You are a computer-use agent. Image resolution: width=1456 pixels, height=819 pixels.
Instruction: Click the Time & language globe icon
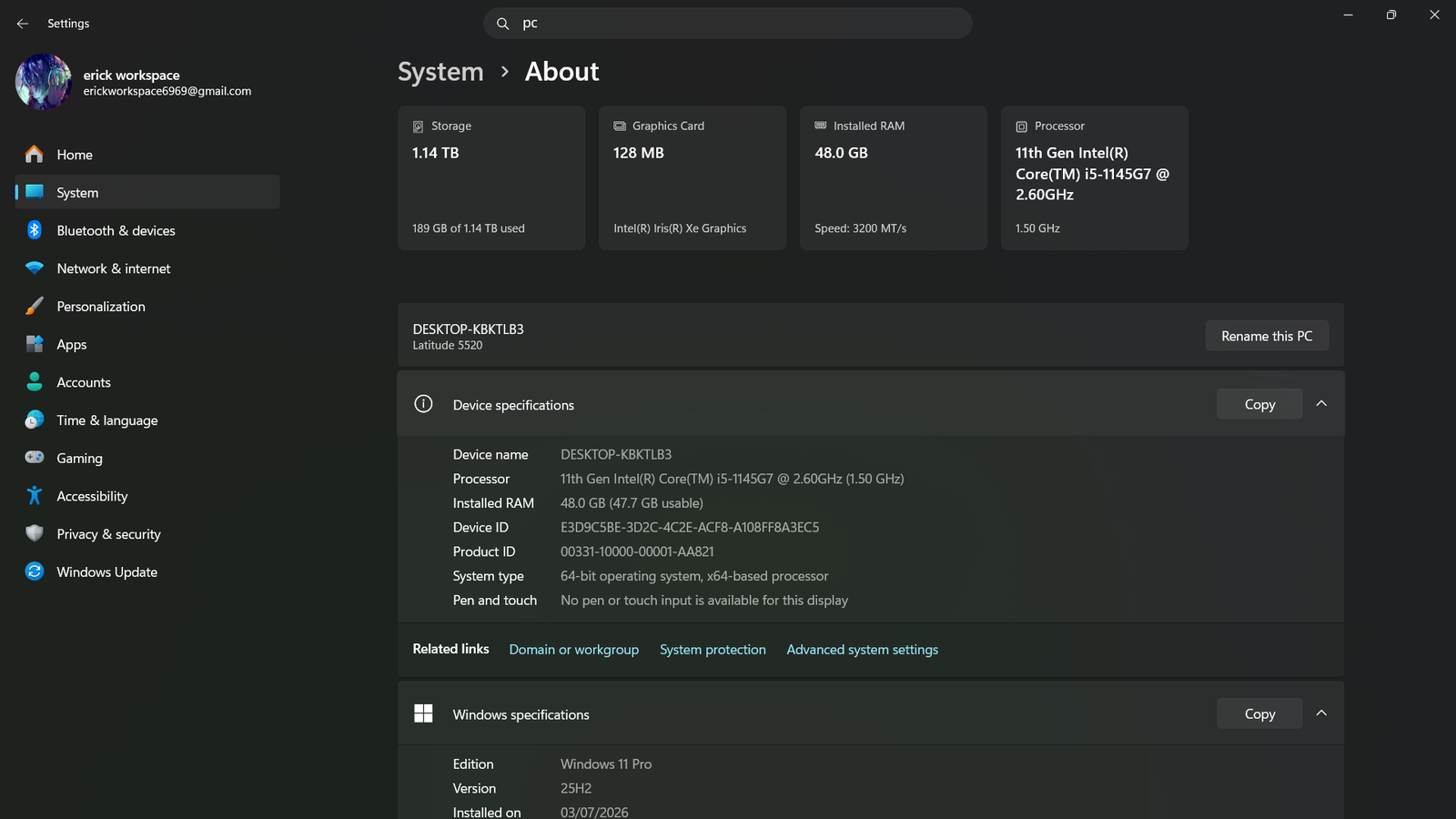coord(35,420)
